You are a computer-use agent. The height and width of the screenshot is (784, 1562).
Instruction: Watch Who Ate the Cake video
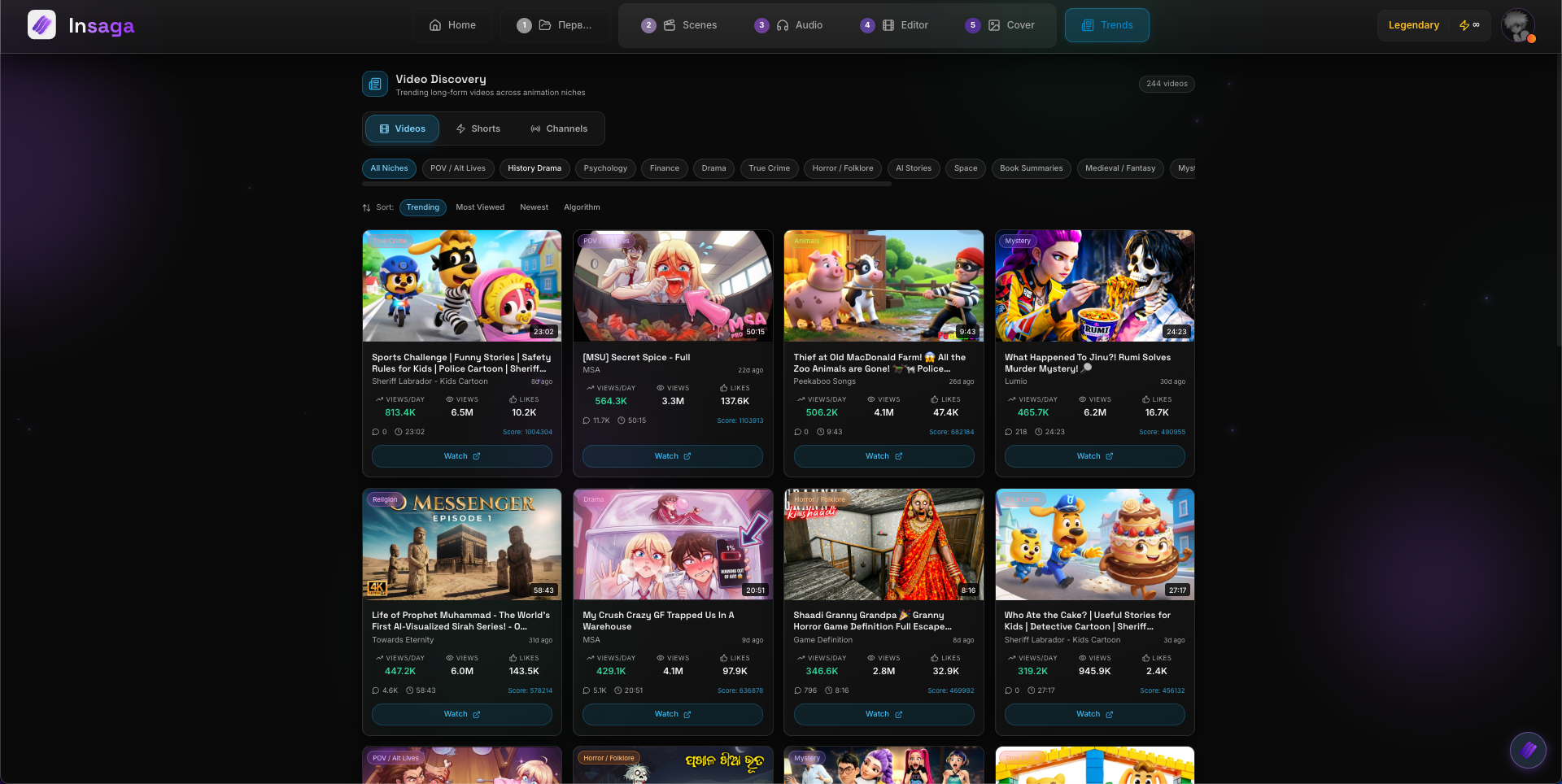tap(1094, 714)
